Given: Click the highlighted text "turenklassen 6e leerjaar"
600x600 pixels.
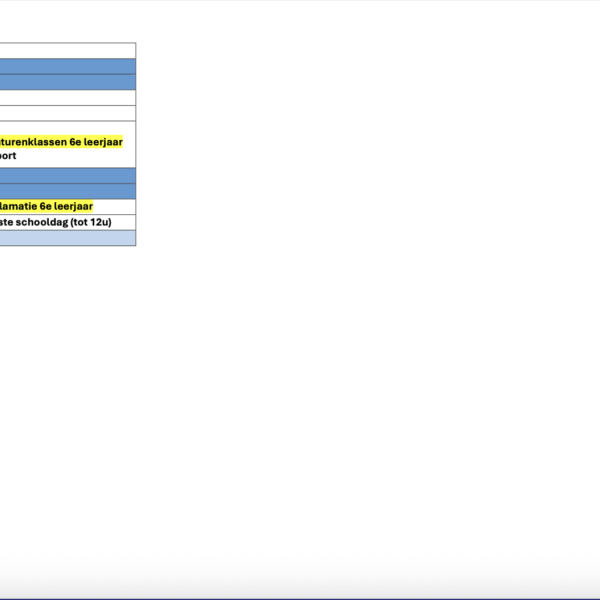Looking at the screenshot, I should tap(62, 142).
